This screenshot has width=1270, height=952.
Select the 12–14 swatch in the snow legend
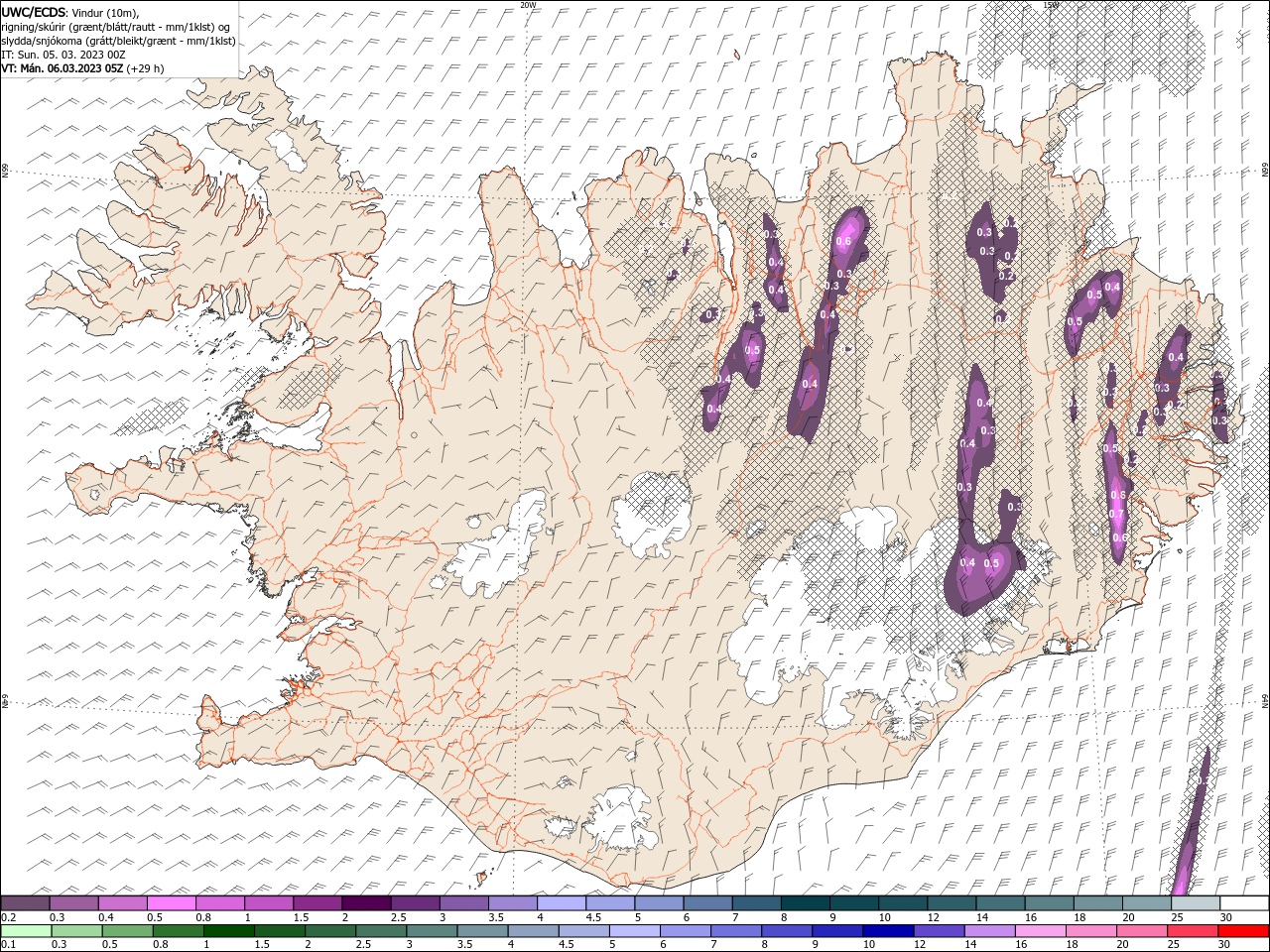click(x=952, y=903)
